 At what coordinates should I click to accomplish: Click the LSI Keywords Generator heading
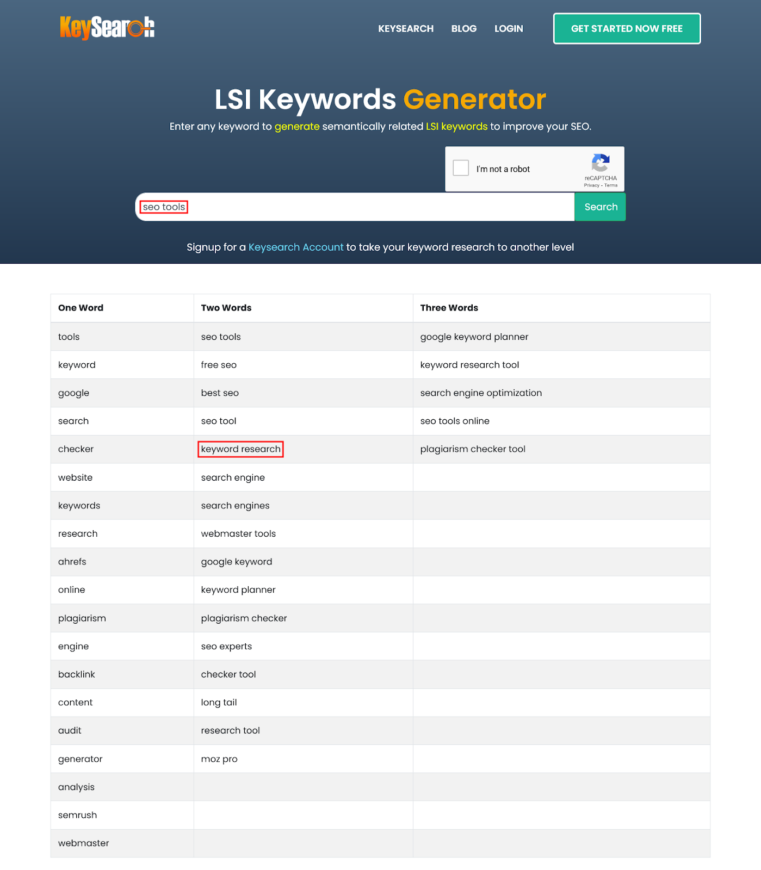[x=380, y=100]
